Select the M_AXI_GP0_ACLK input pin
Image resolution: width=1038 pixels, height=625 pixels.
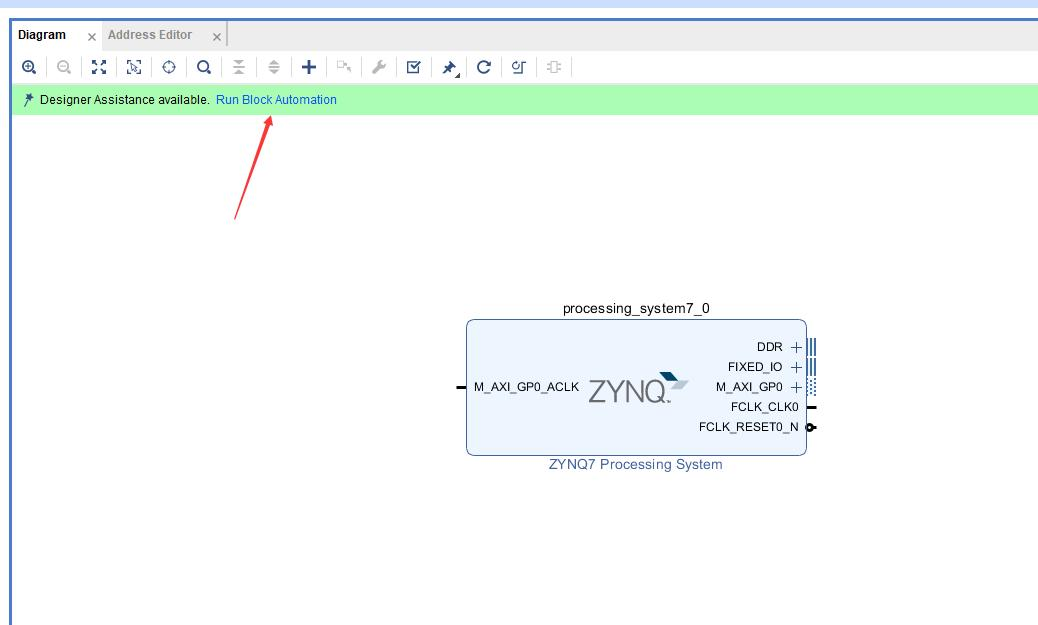pyautogui.click(x=461, y=387)
